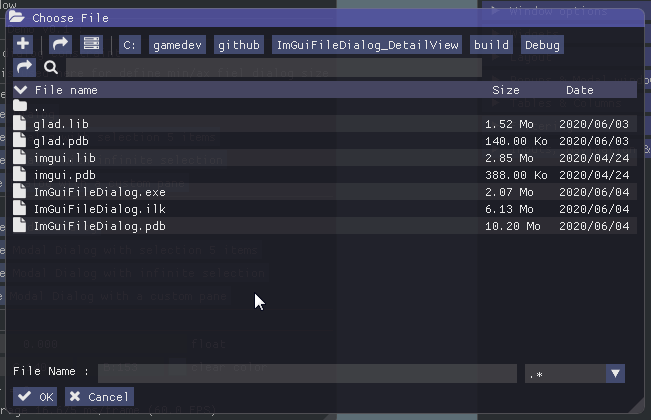Image resolution: width=651 pixels, height=420 pixels.
Task: Open the file filter dropdown arrow
Action: [x=615, y=374]
